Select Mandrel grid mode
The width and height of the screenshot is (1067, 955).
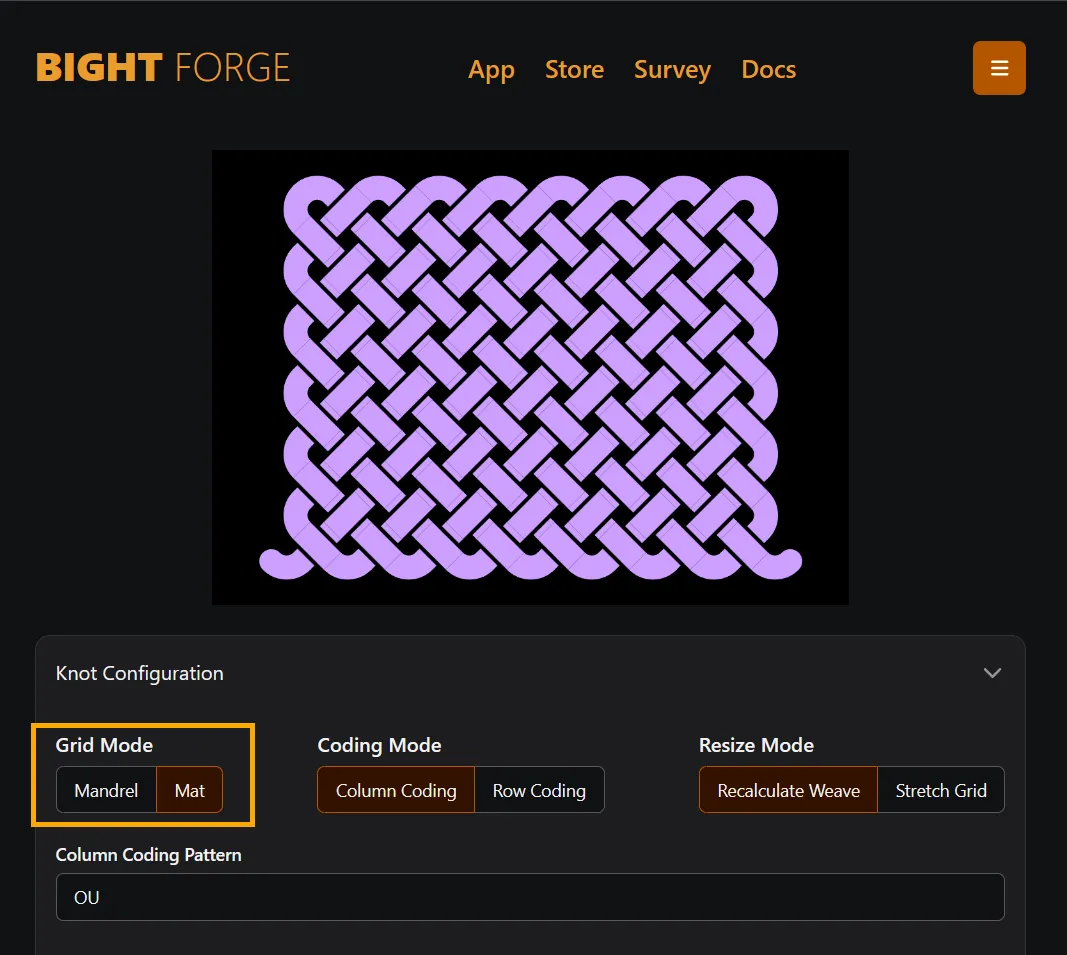point(106,790)
